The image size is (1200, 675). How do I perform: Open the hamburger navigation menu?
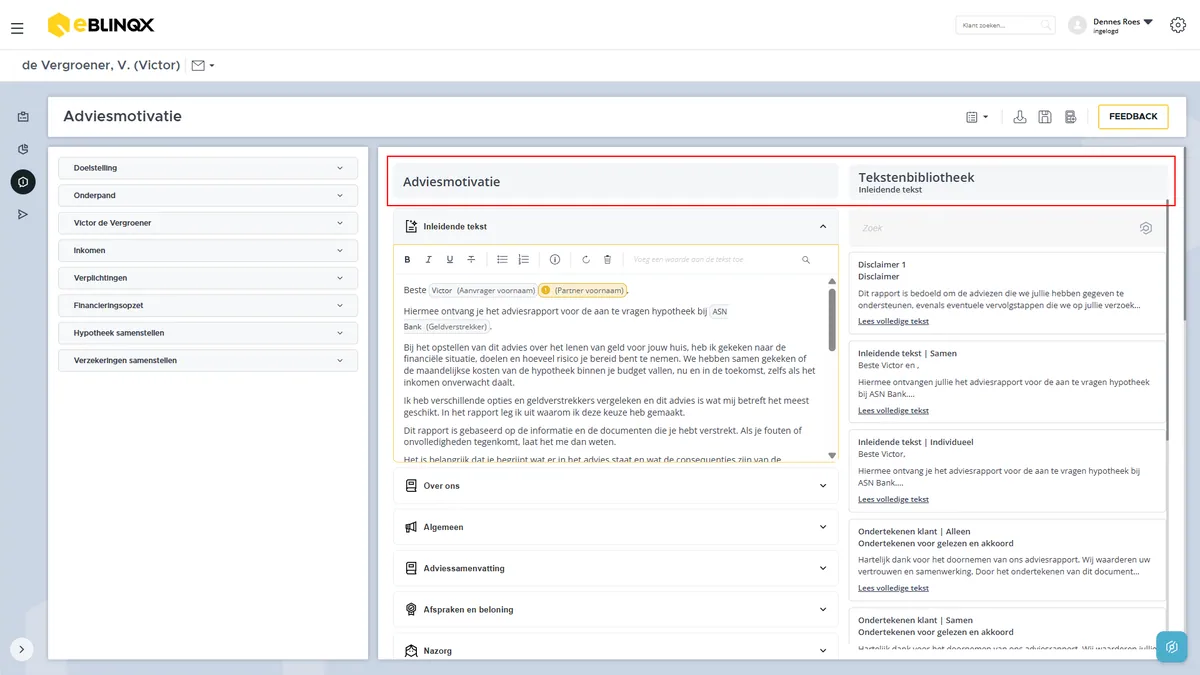click(x=17, y=28)
